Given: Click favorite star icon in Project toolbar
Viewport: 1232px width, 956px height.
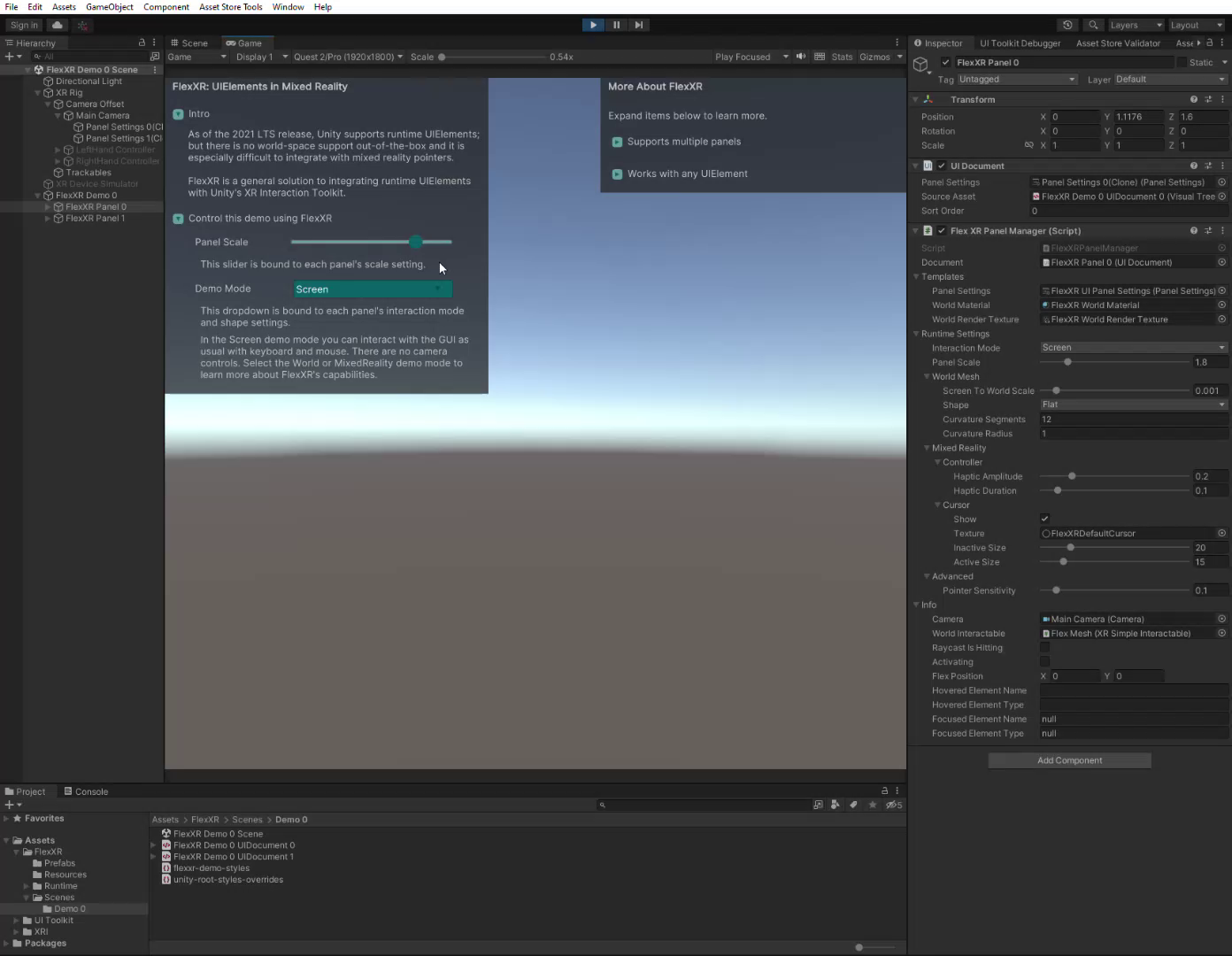Looking at the screenshot, I should (873, 805).
